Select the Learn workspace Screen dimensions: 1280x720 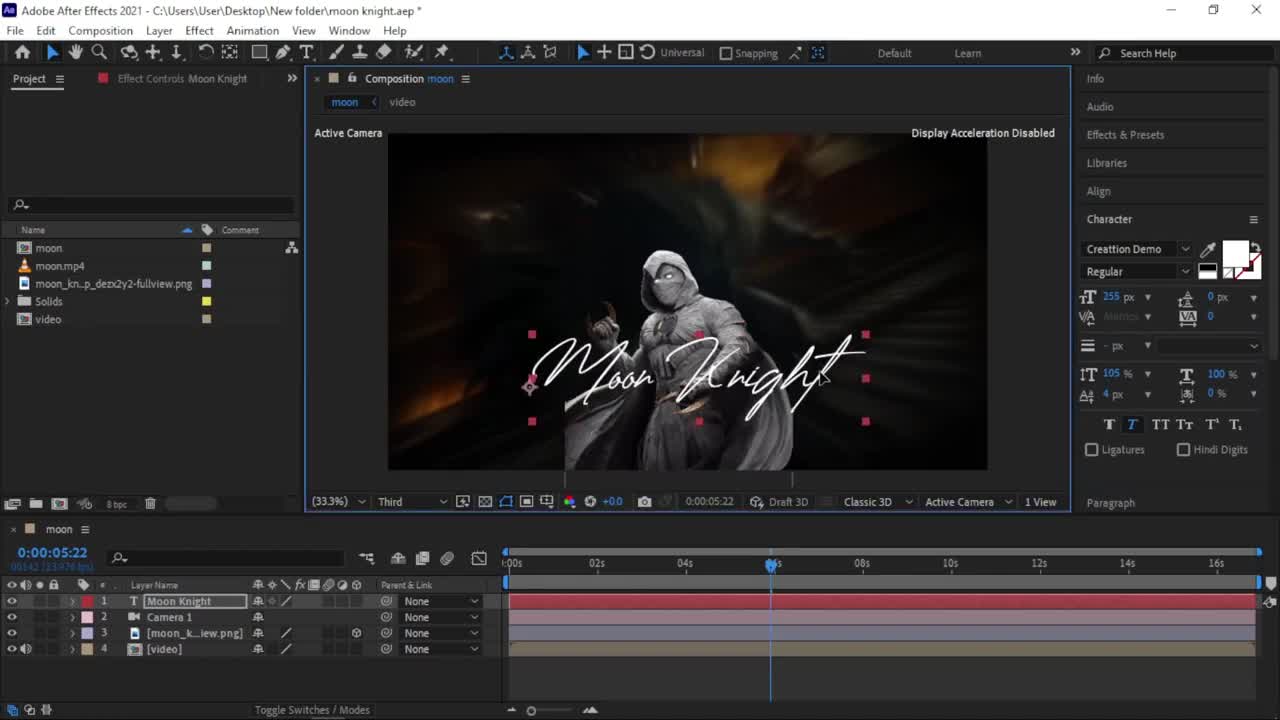click(x=967, y=53)
